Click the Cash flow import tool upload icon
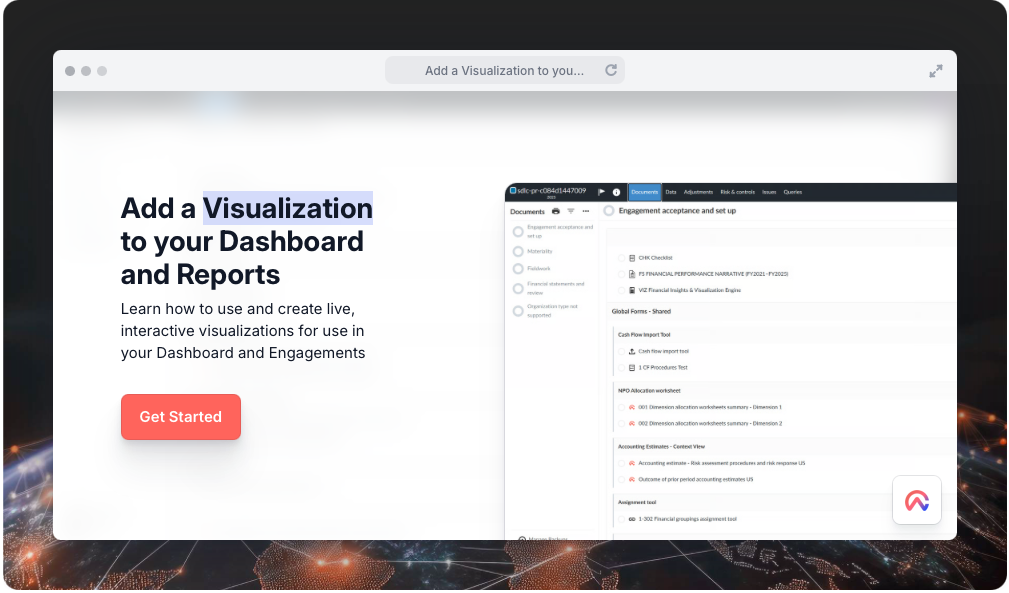 tap(632, 352)
